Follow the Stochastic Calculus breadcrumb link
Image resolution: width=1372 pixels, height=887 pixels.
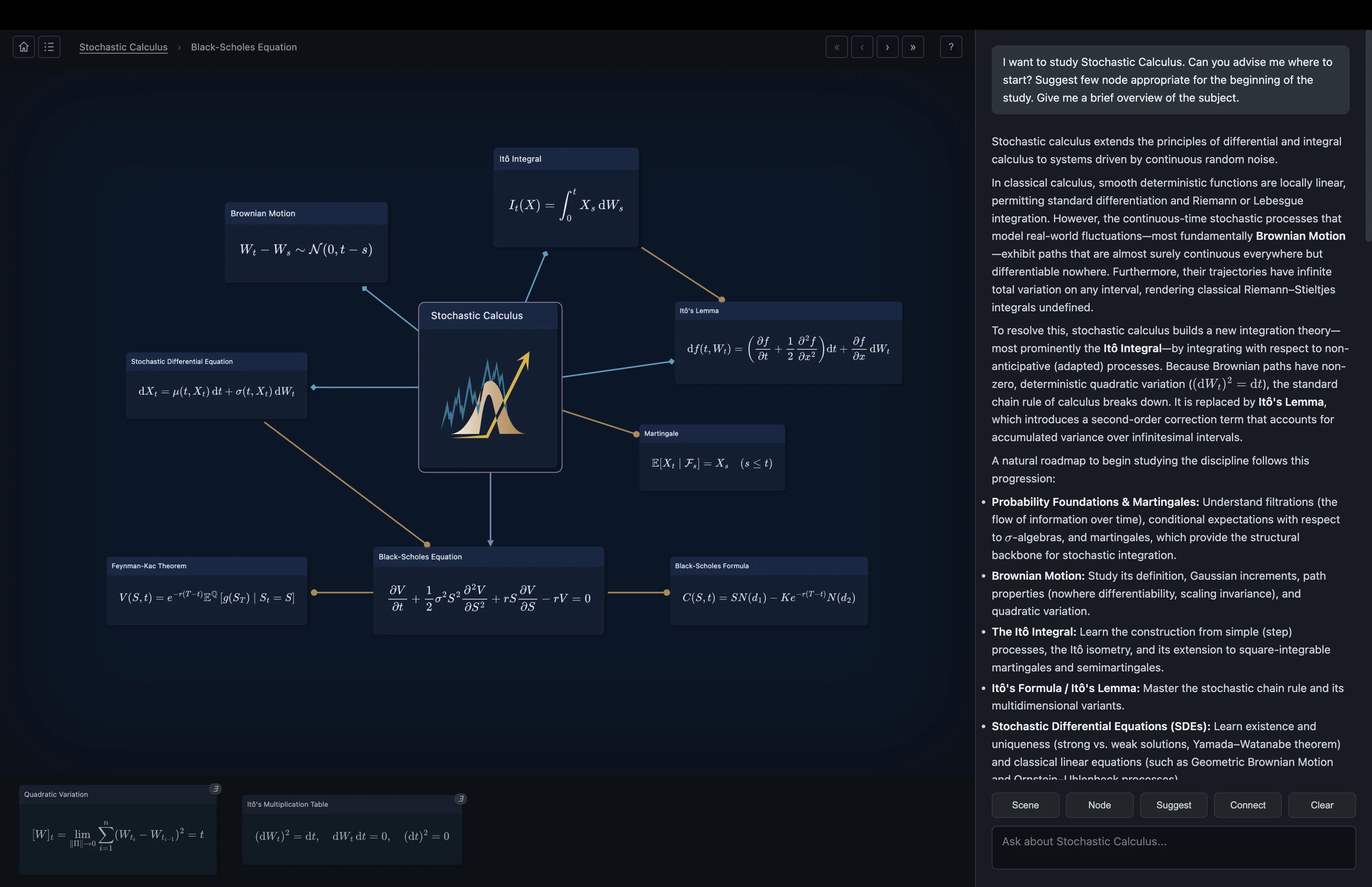click(123, 47)
